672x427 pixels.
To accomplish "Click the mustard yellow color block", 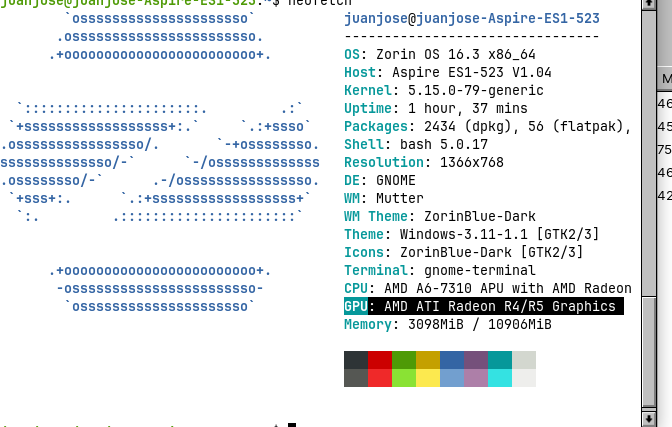I will point(428,360).
